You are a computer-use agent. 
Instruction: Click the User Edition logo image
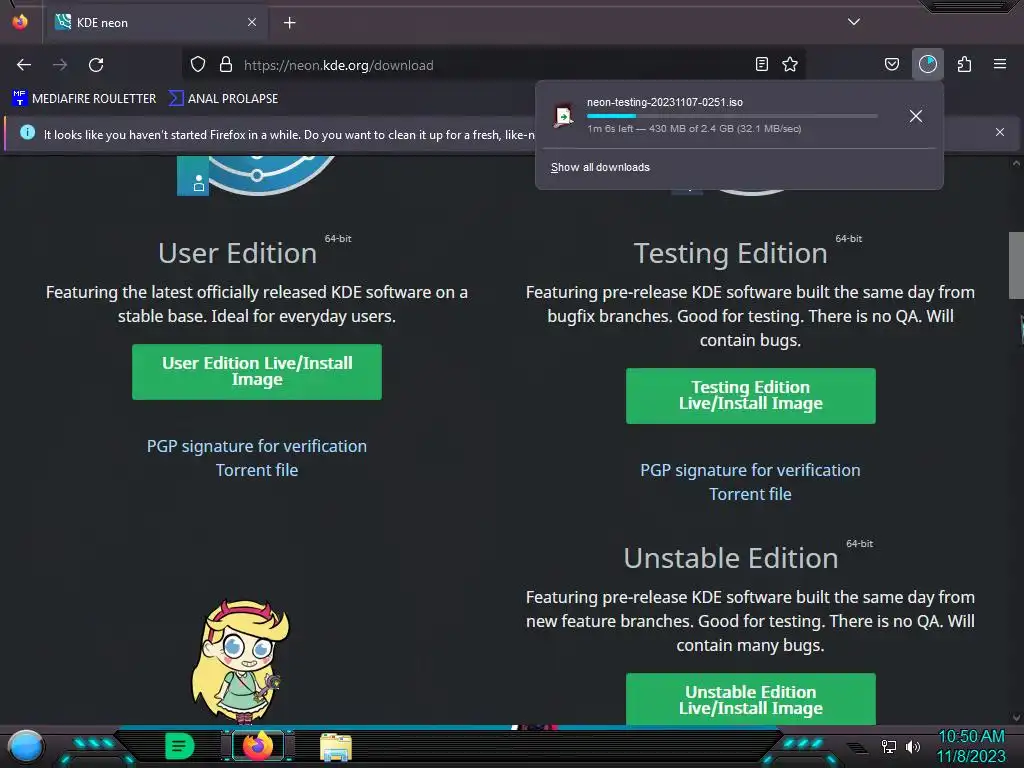(257, 176)
